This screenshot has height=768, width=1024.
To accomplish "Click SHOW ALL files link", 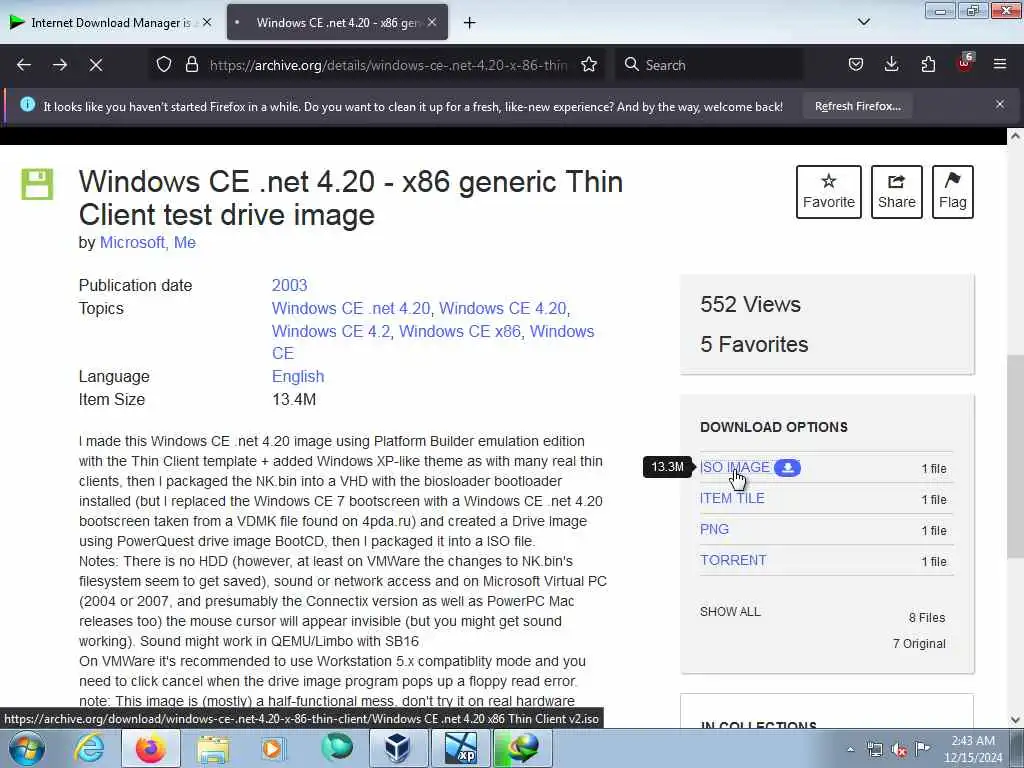I will tap(730, 612).
